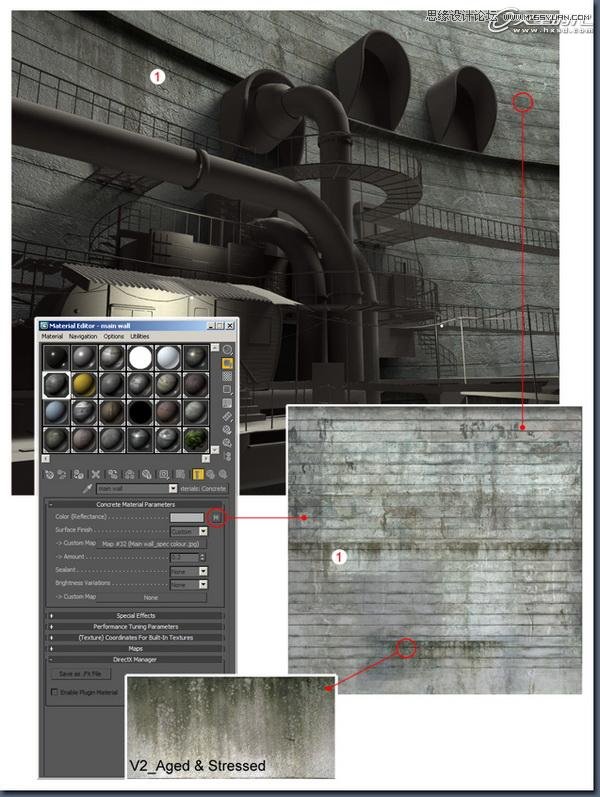
Task: Toggle the highlighted Show End Result button
Action: (x=198, y=474)
